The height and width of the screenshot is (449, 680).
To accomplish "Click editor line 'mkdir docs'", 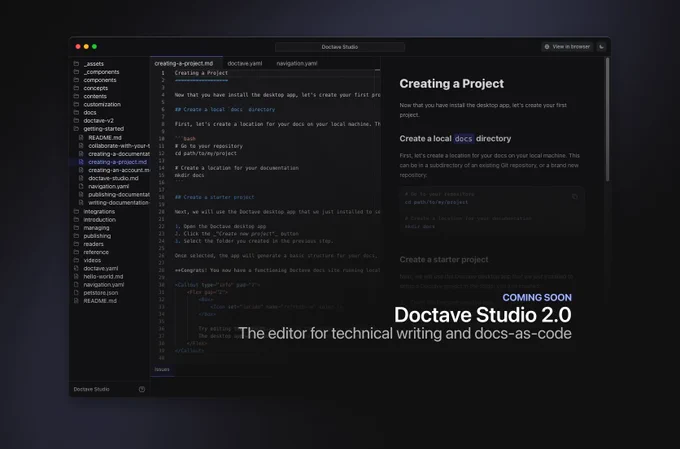I will (x=189, y=175).
